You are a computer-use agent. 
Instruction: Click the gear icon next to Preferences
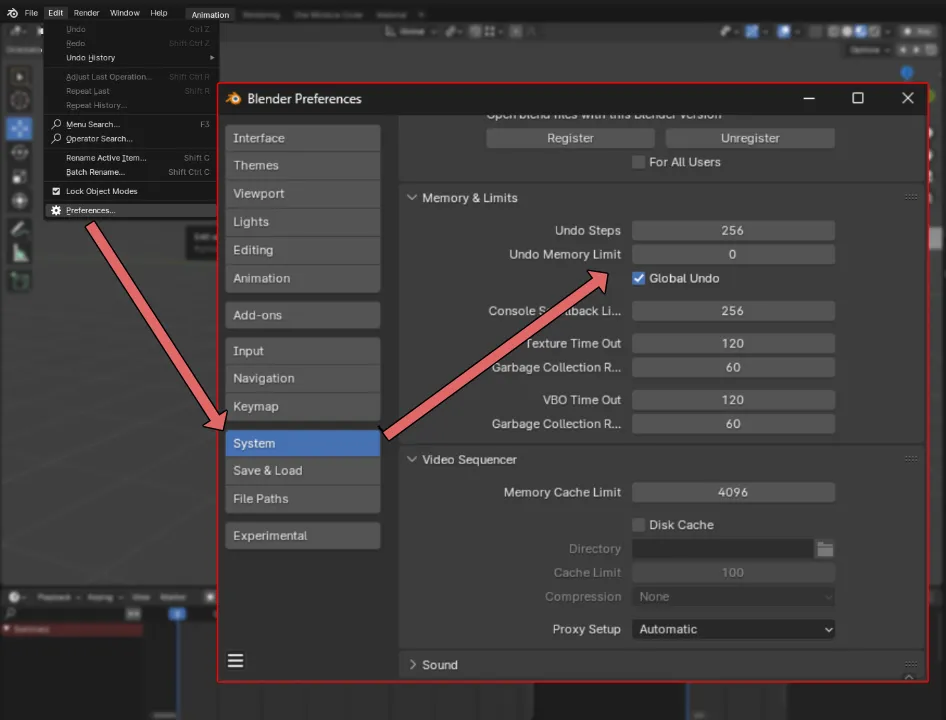(x=56, y=210)
